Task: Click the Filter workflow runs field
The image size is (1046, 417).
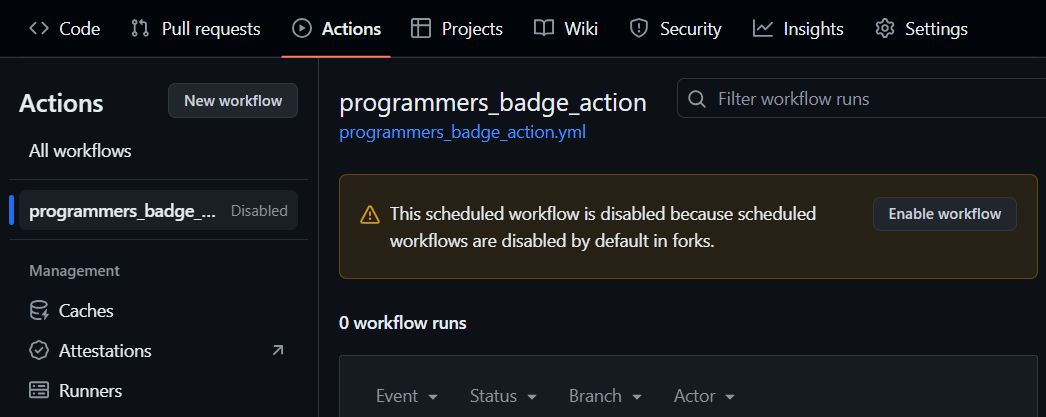Action: [861, 99]
